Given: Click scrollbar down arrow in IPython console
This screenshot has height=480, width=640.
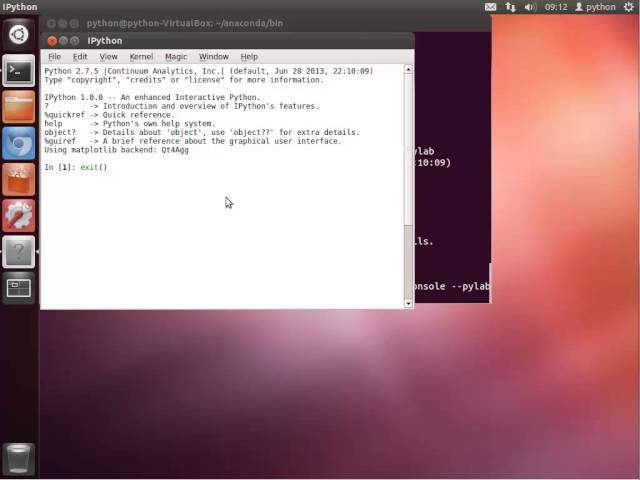Looking at the screenshot, I should pyautogui.click(x=408, y=304).
